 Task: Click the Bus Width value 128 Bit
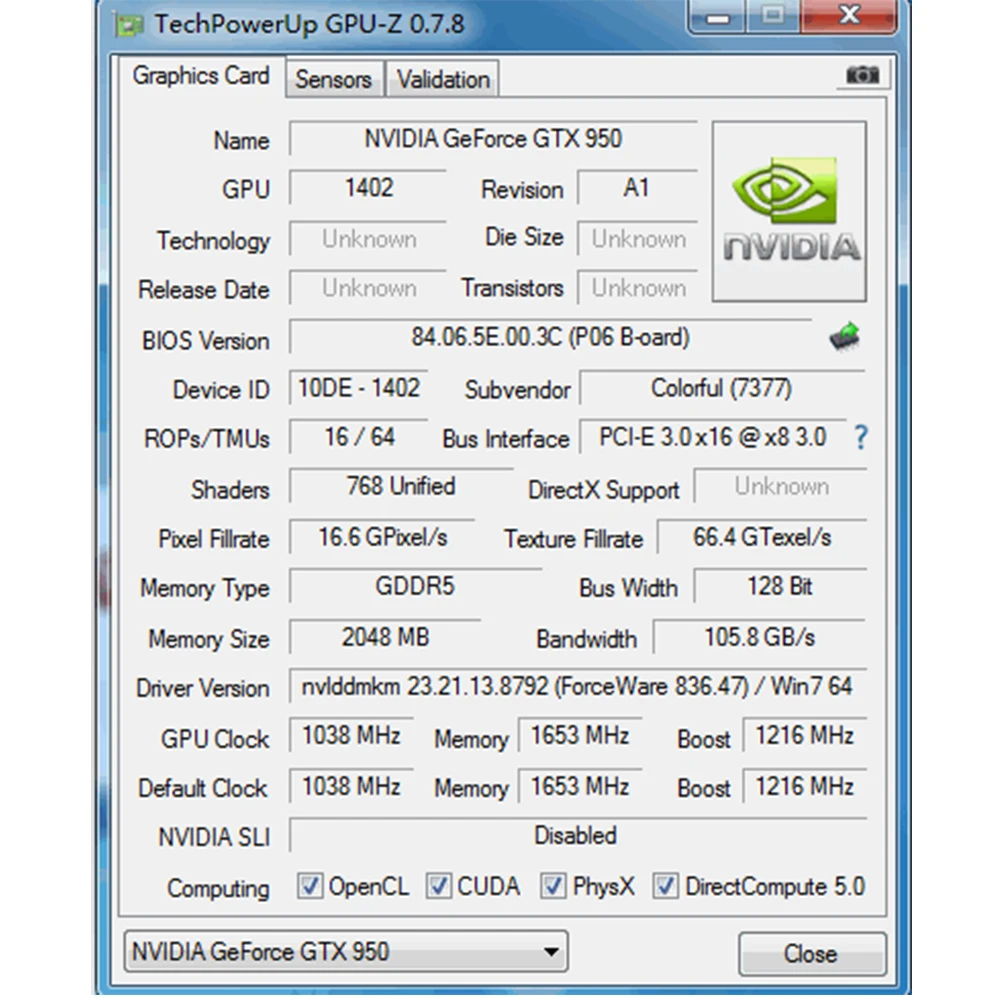[x=780, y=586]
